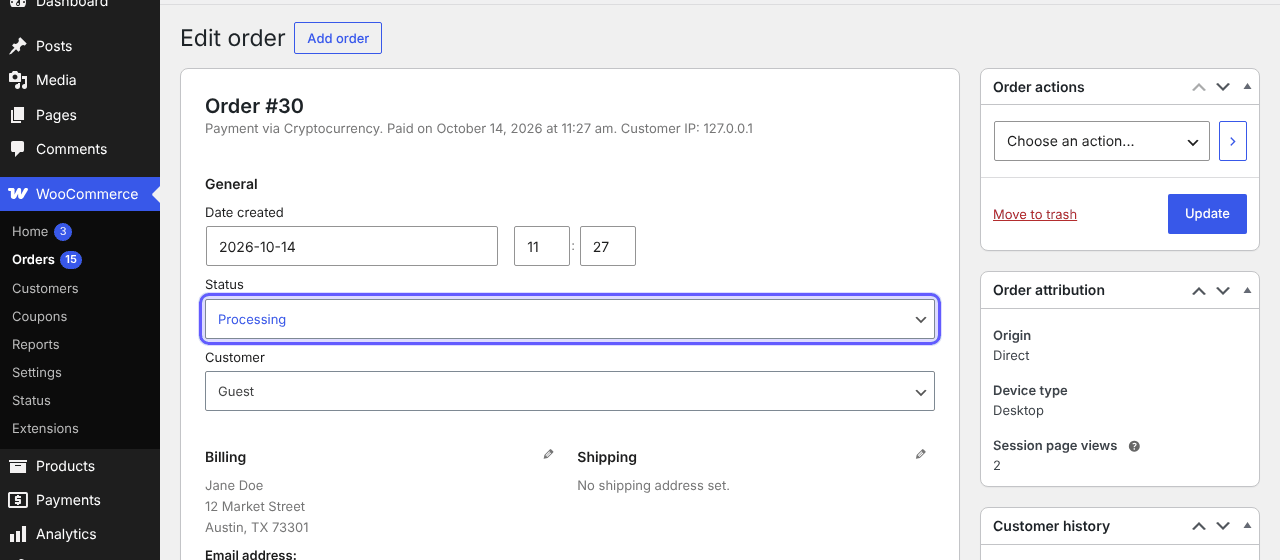
Task: Click the Origin value Direct
Action: [1011, 355]
